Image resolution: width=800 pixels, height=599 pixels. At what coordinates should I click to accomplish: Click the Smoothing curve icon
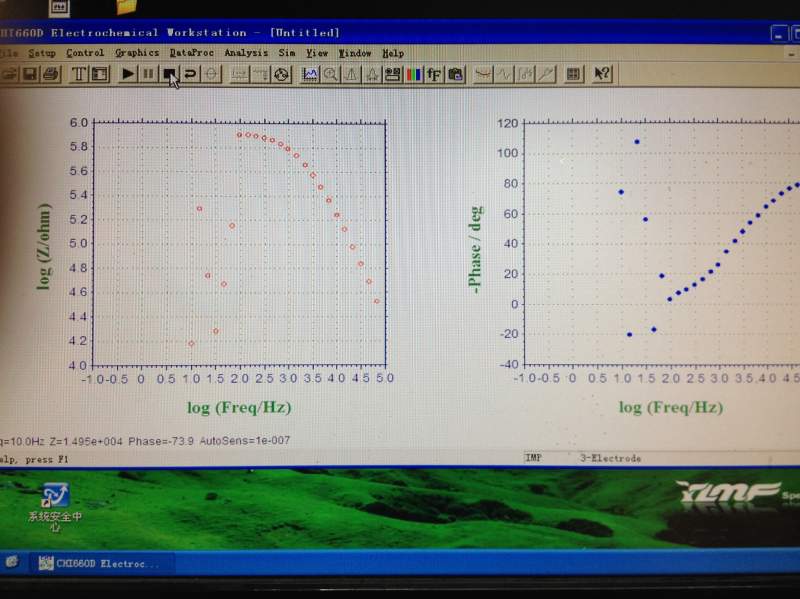(483, 74)
